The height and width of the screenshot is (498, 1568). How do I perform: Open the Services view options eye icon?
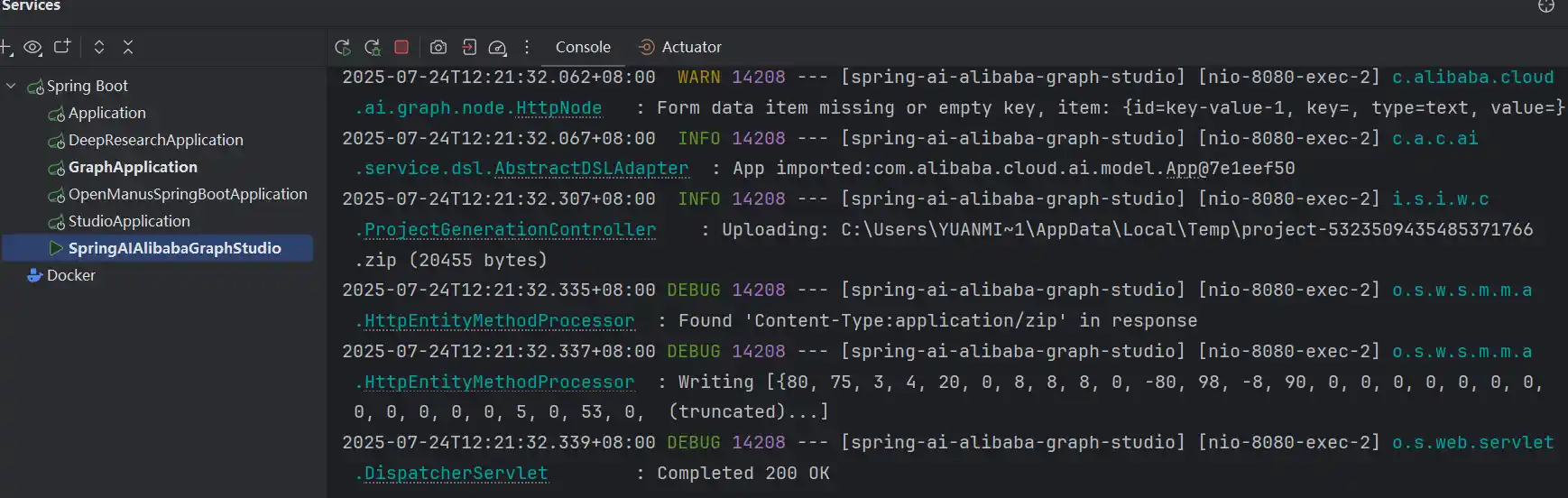pyautogui.click(x=33, y=47)
